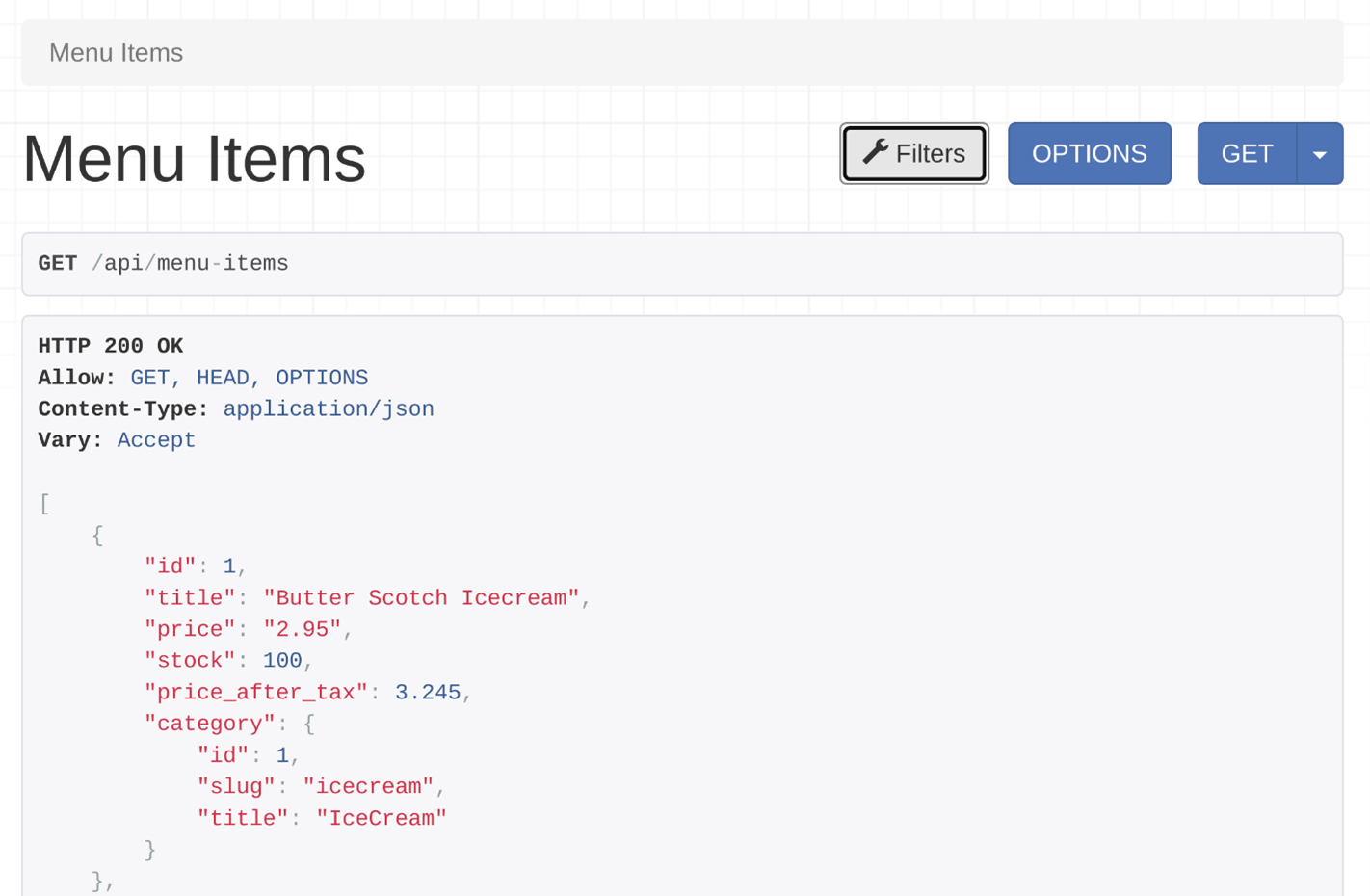Click the Vary header's Accept value
1370x896 pixels.
(x=156, y=440)
